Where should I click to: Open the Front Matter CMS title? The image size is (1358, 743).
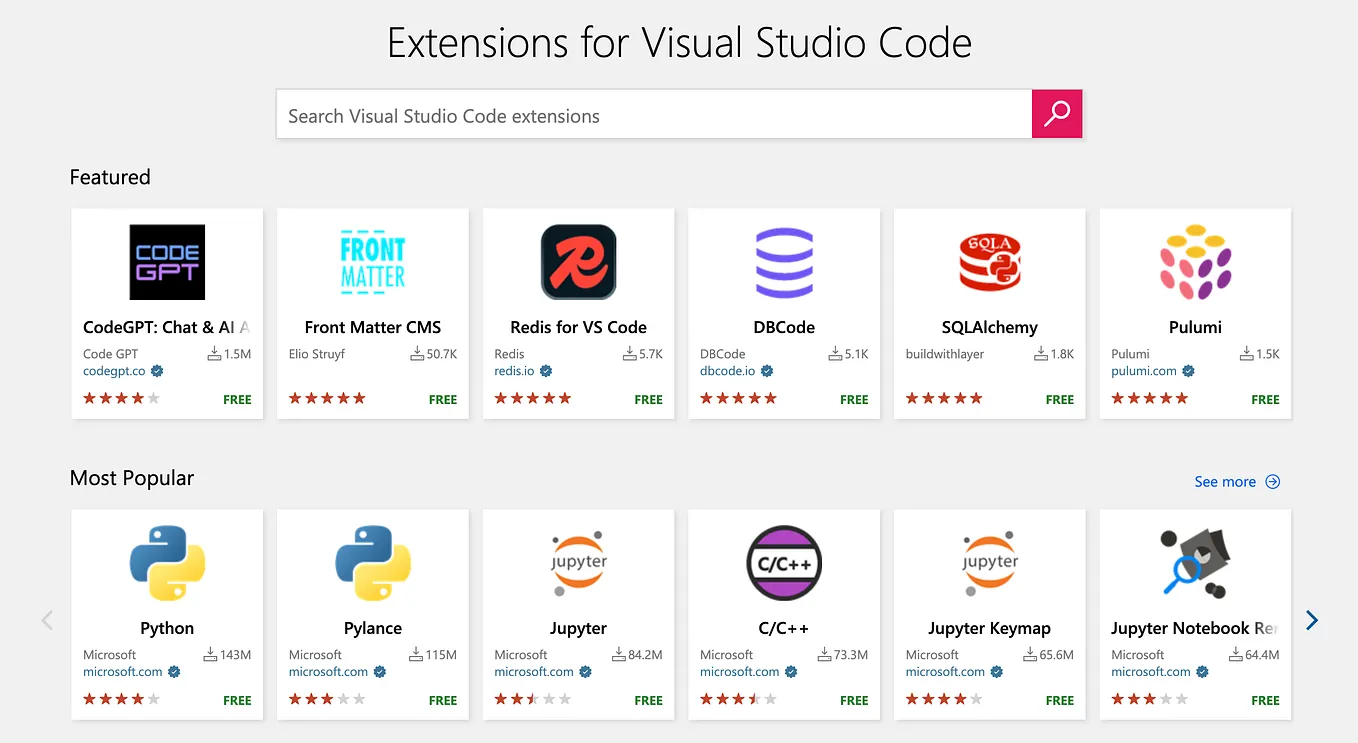(373, 327)
